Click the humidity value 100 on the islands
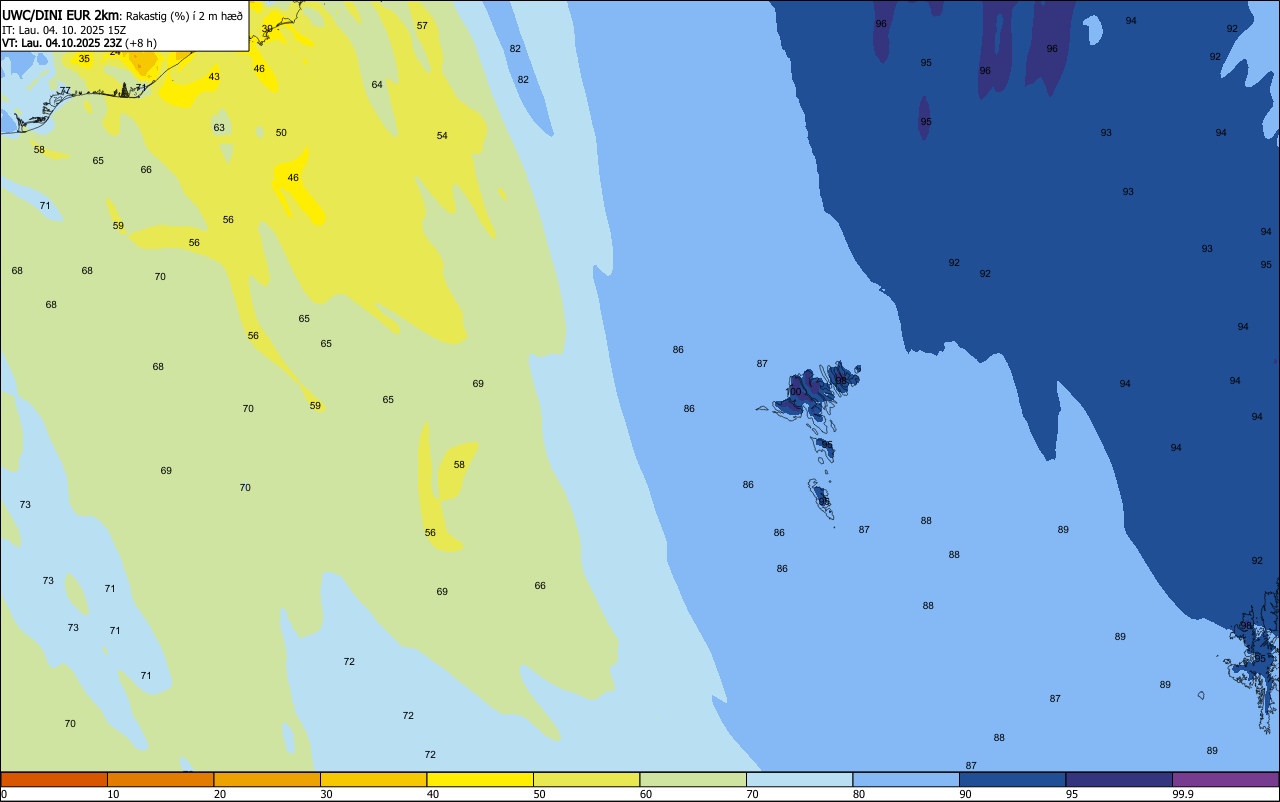The height and width of the screenshot is (802, 1280). point(793,392)
